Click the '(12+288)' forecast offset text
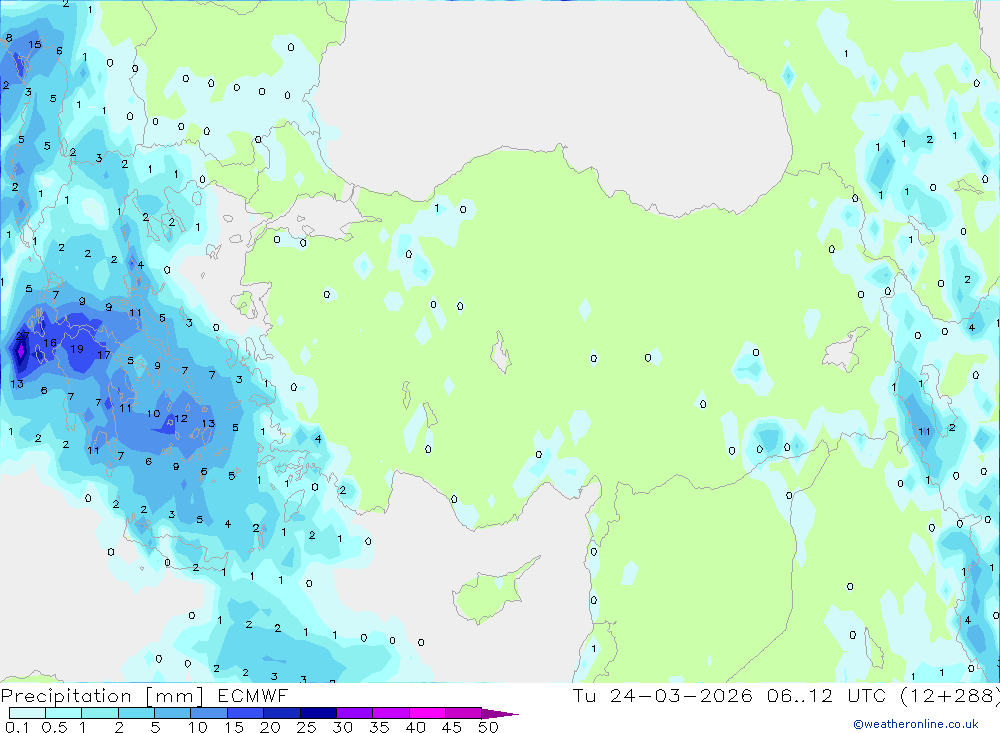The height and width of the screenshot is (733, 1000). click(x=950, y=695)
